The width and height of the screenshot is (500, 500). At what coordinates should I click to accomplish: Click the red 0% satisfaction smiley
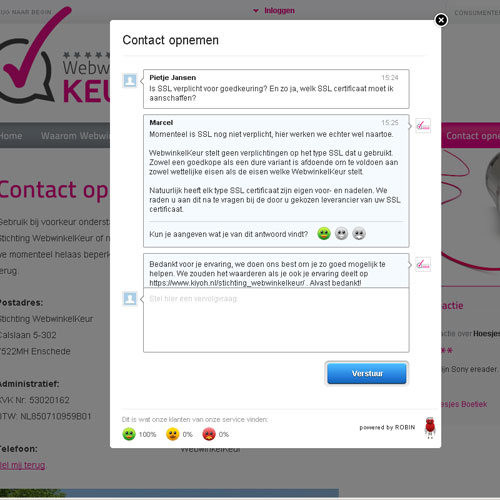point(209,434)
